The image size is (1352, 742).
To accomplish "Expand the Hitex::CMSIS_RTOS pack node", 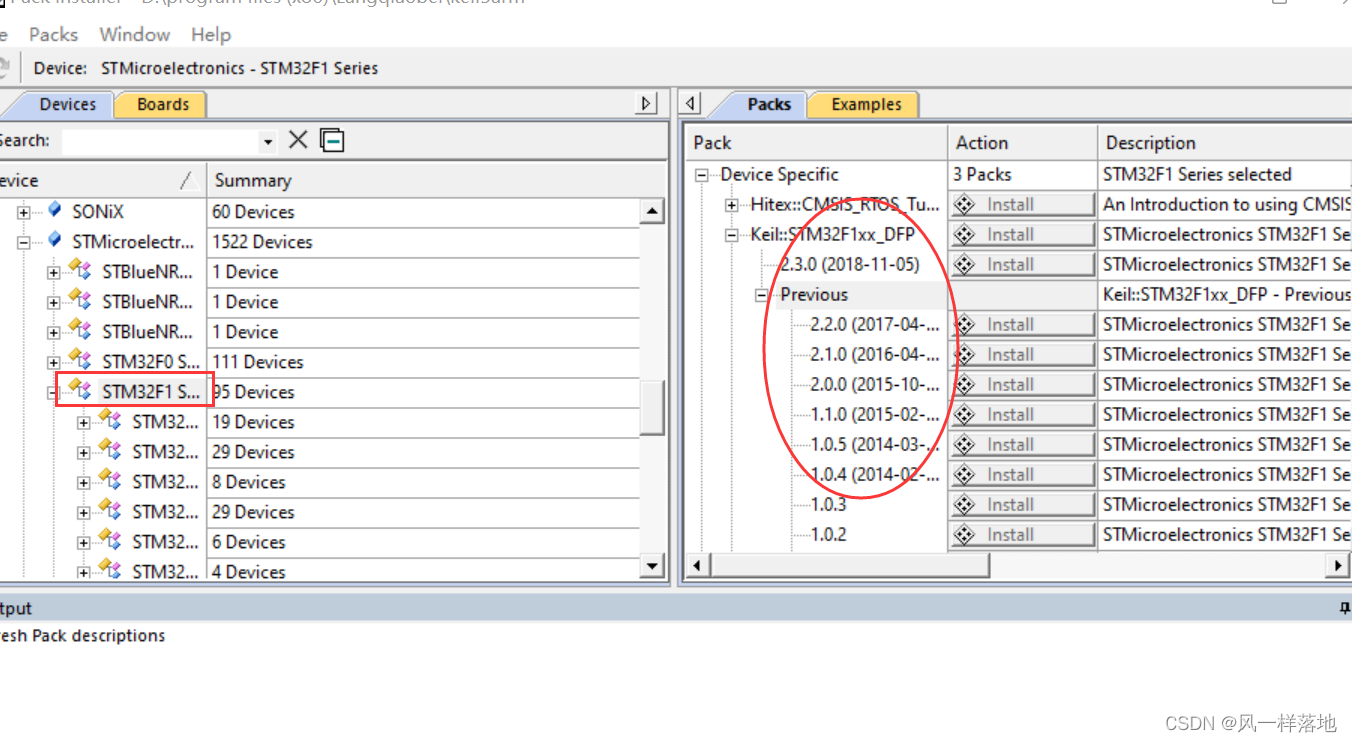I will [x=732, y=205].
